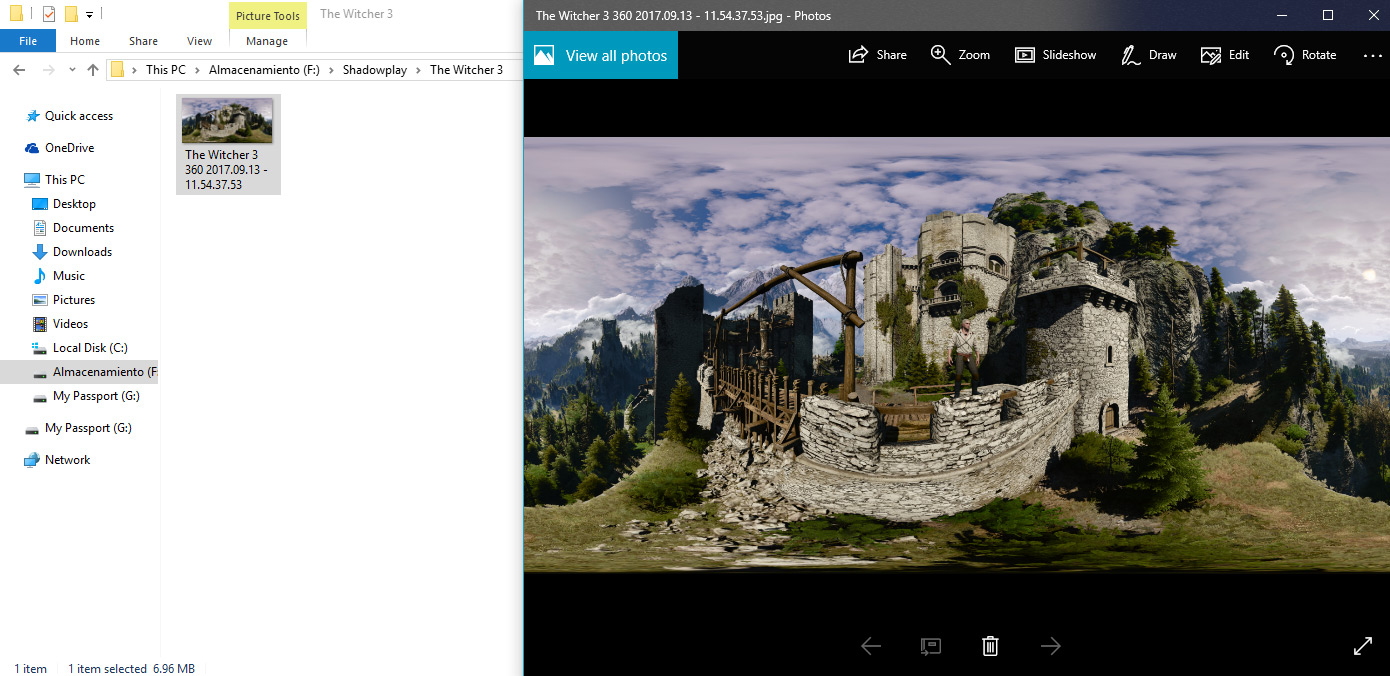
Task: Open Music in the sidebar
Action: pos(69,276)
